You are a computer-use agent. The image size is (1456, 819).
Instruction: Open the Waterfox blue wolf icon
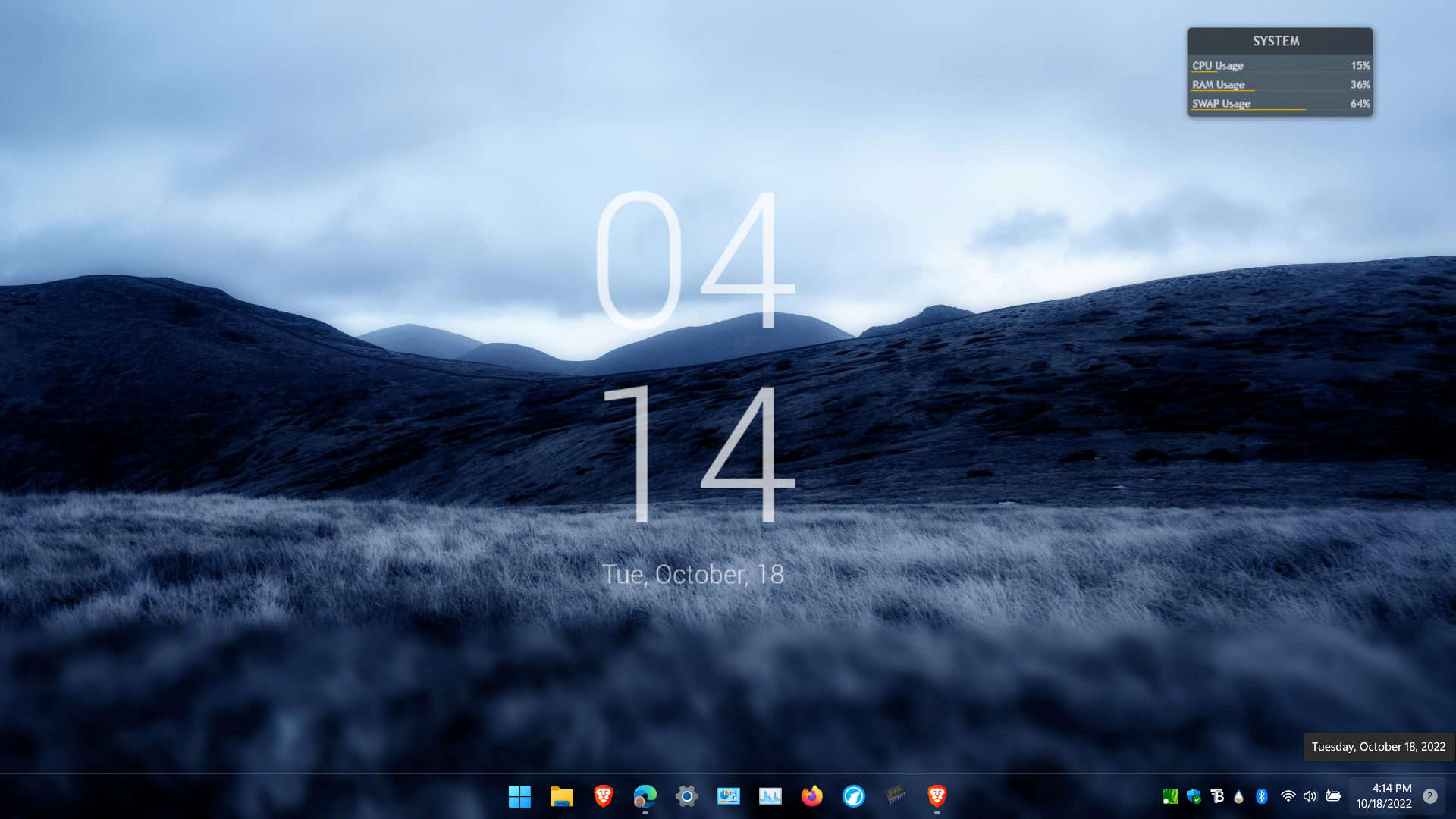coord(854,796)
